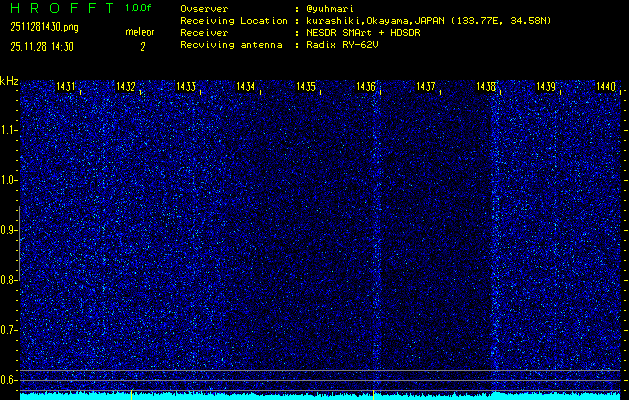Click the 0.9 kHz frequency label
Viewport: 629px width, 400px height.
coord(7,230)
